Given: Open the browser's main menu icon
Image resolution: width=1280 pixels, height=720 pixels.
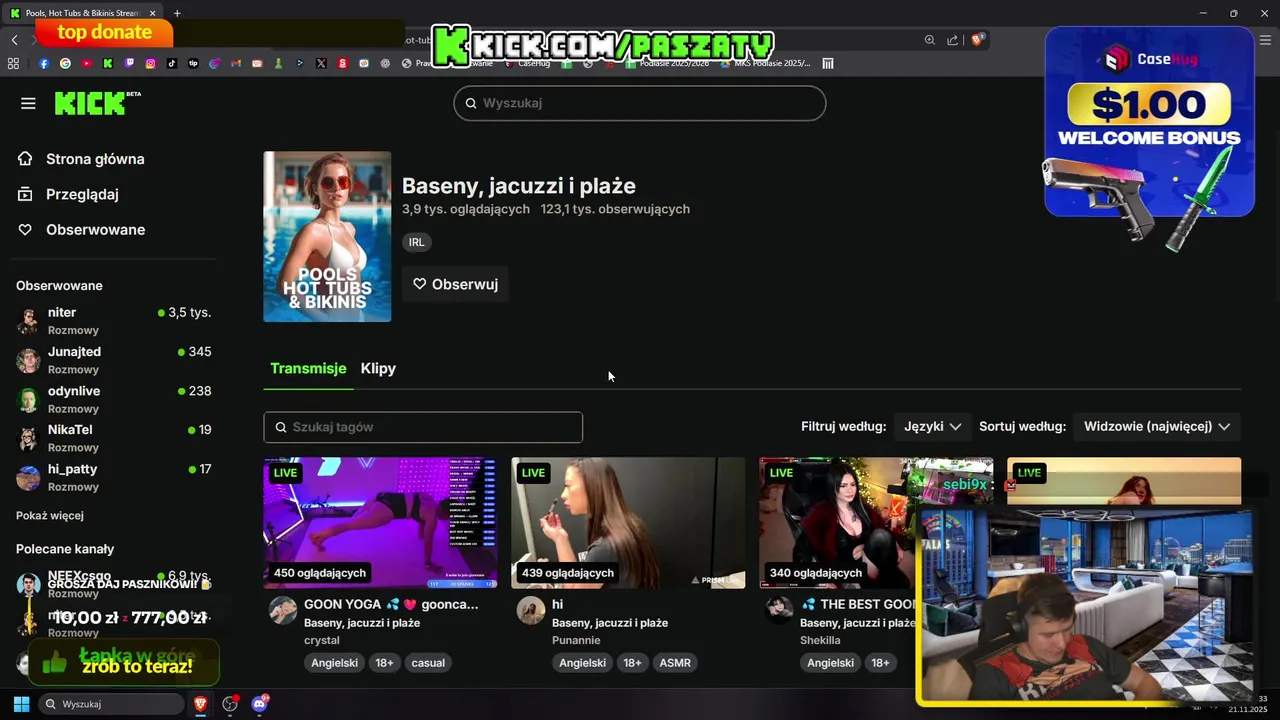Looking at the screenshot, I should click(1266, 40).
